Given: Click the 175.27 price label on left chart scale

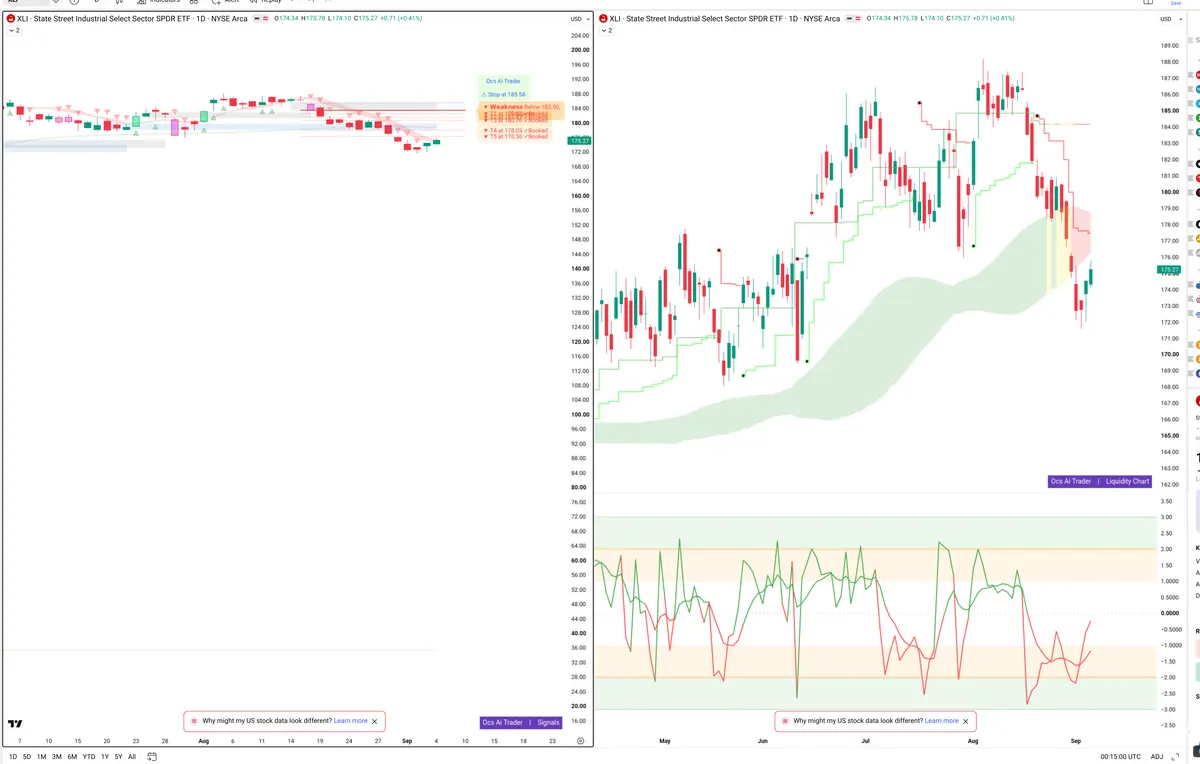Looking at the screenshot, I should pos(579,141).
